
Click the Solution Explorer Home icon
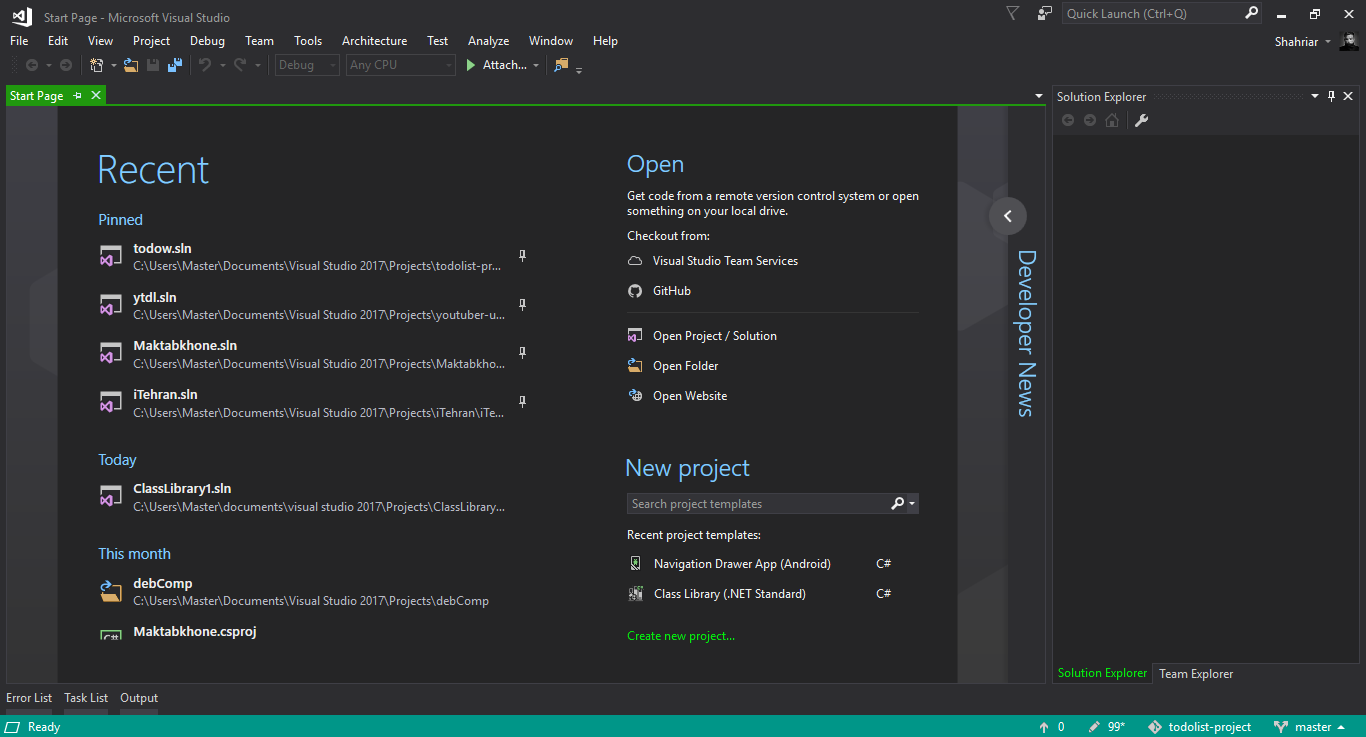1112,120
